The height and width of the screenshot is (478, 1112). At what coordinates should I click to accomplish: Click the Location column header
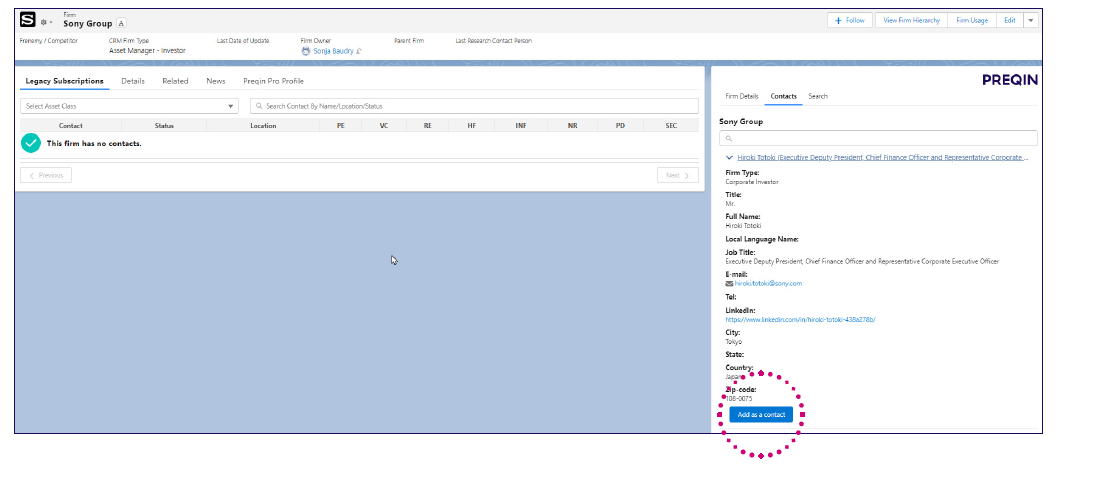[x=263, y=126]
